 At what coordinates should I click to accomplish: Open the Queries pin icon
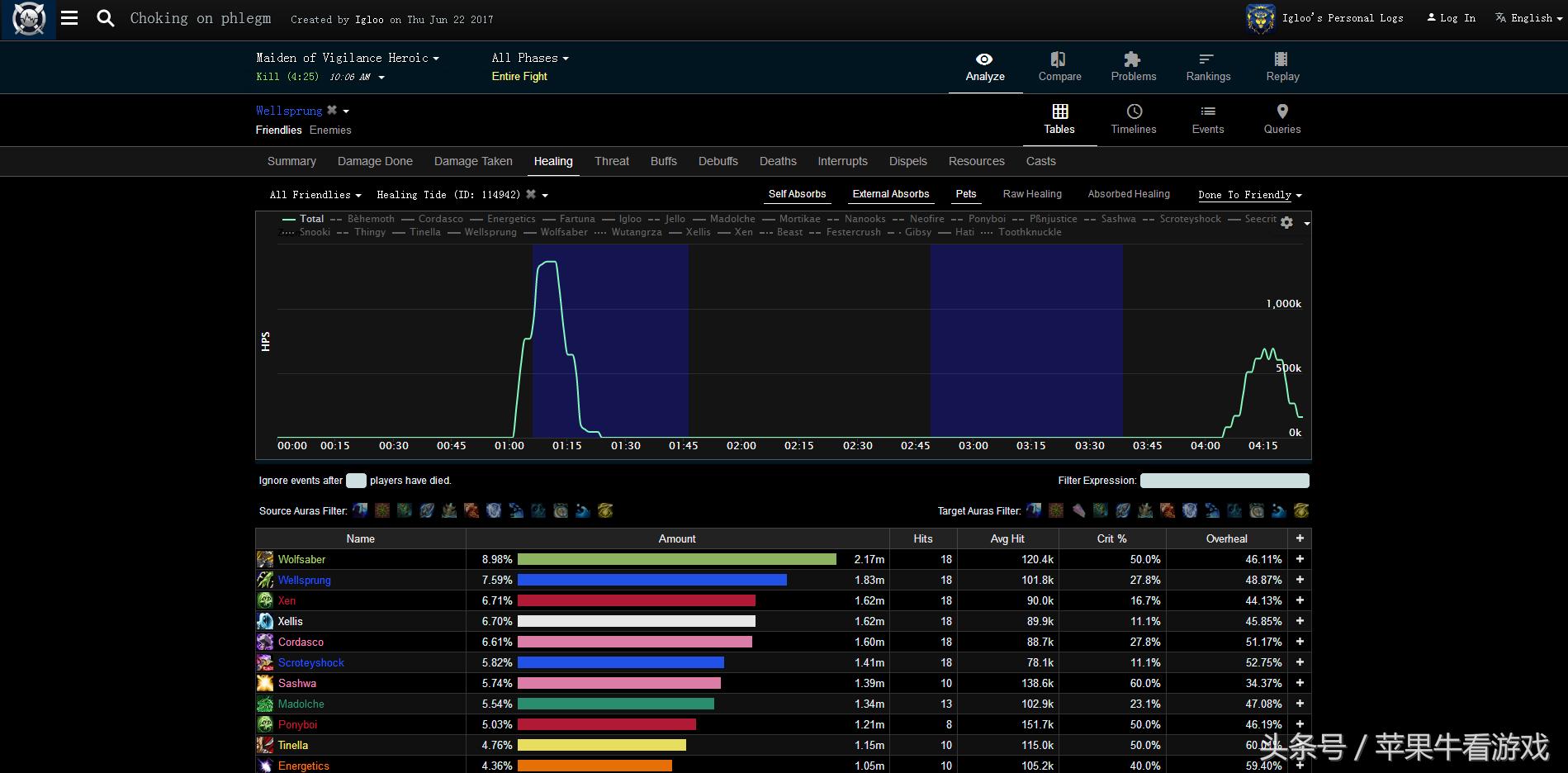[x=1281, y=111]
